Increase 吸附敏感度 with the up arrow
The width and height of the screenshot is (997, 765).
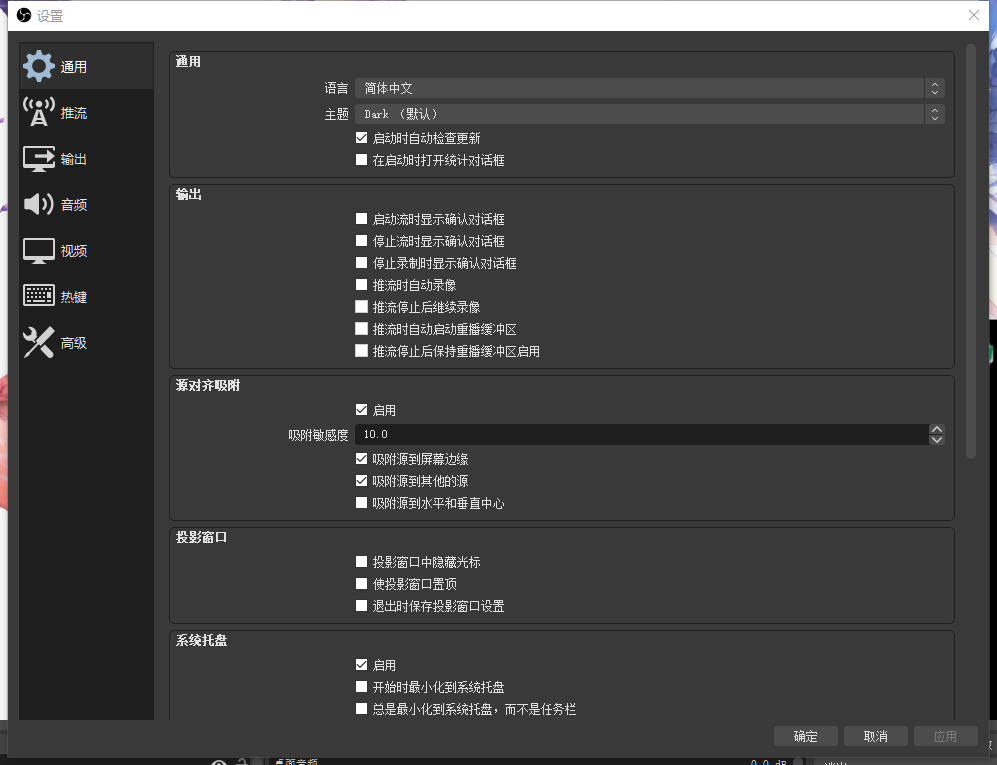(x=937, y=429)
